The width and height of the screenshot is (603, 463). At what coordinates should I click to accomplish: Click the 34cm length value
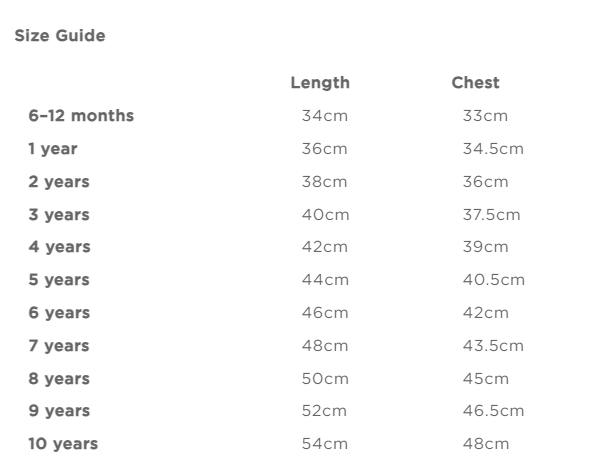tap(325, 116)
